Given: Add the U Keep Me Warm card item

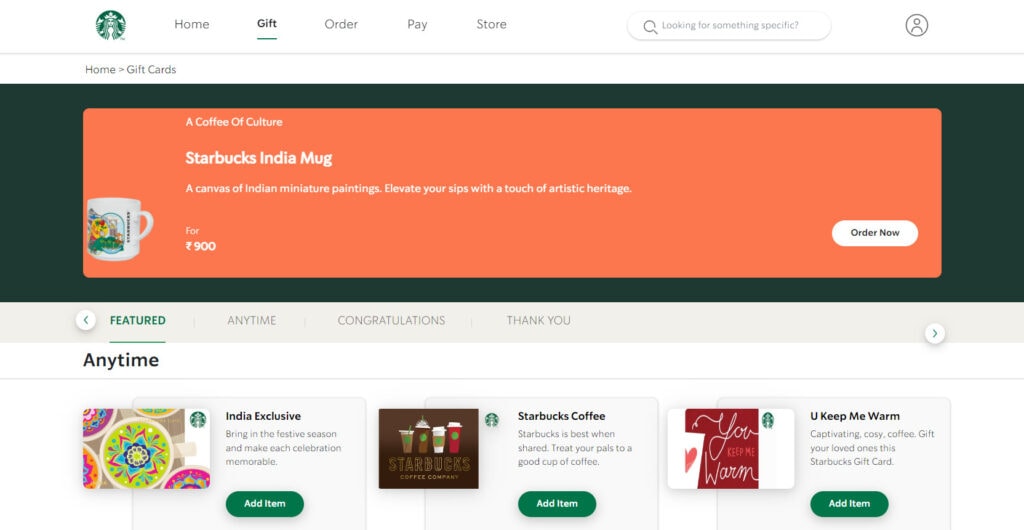Looking at the screenshot, I should pyautogui.click(x=849, y=504).
